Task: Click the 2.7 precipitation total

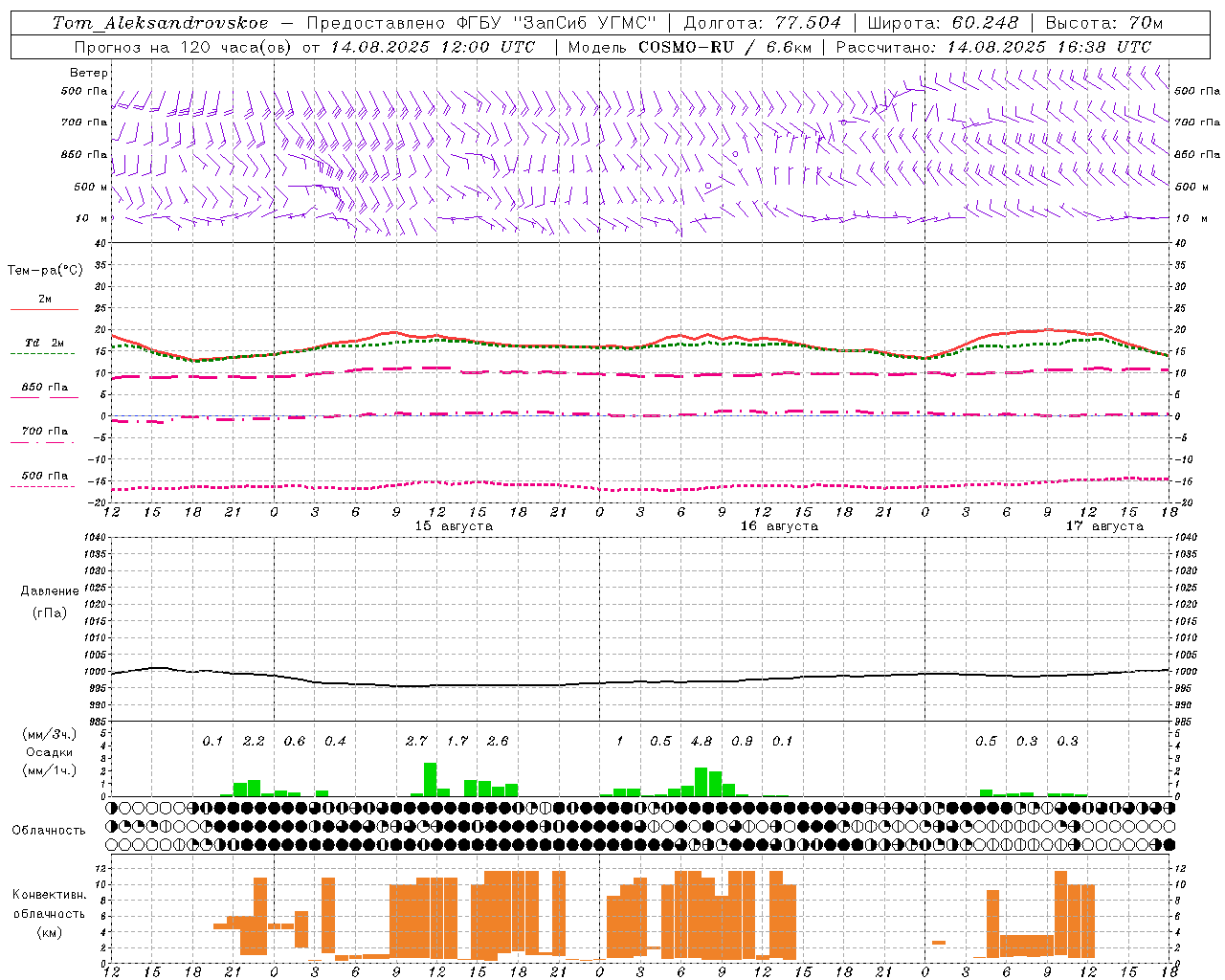Action: (416, 742)
